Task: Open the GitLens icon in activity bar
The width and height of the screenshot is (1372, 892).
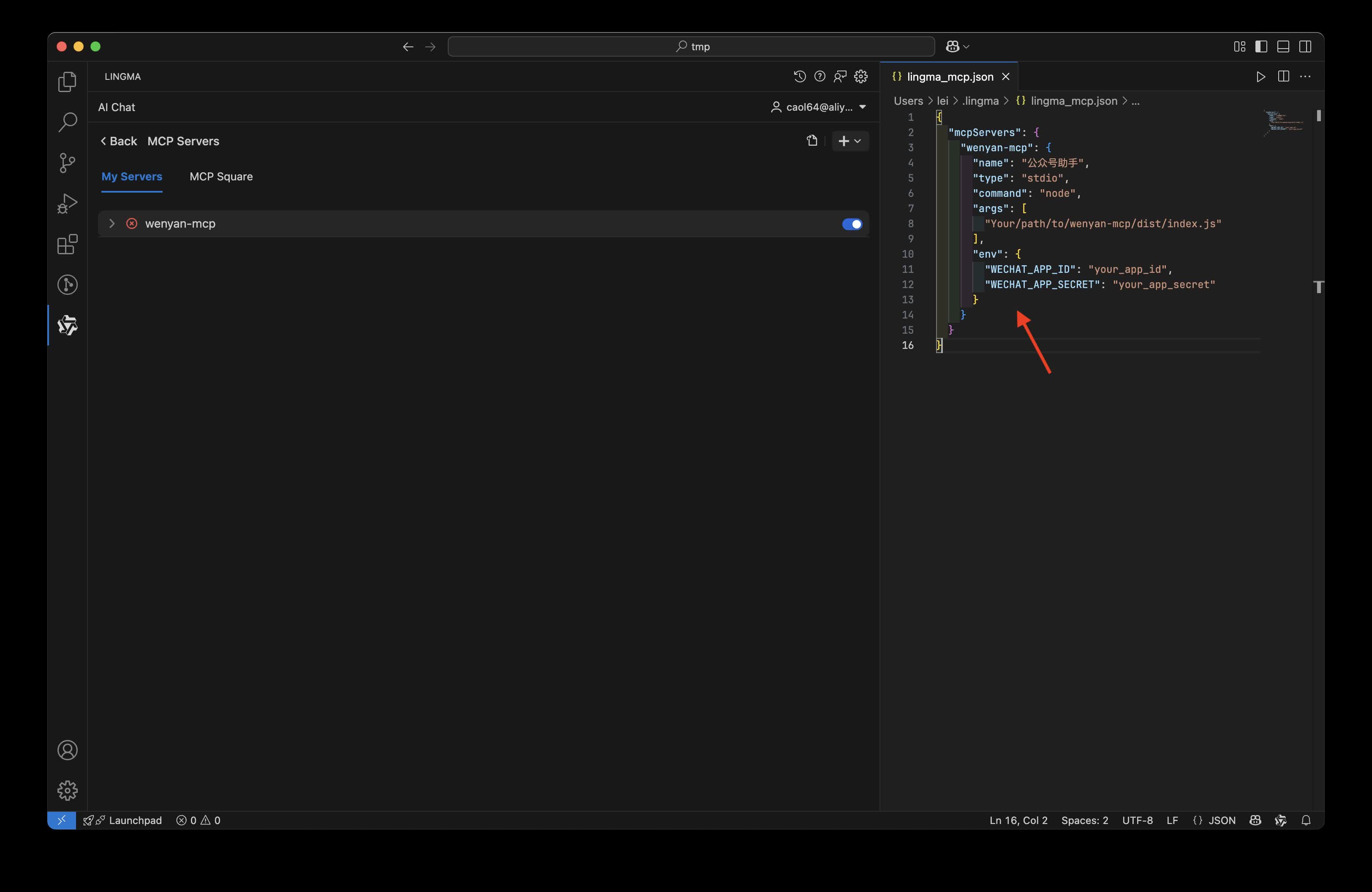Action: coord(68,285)
